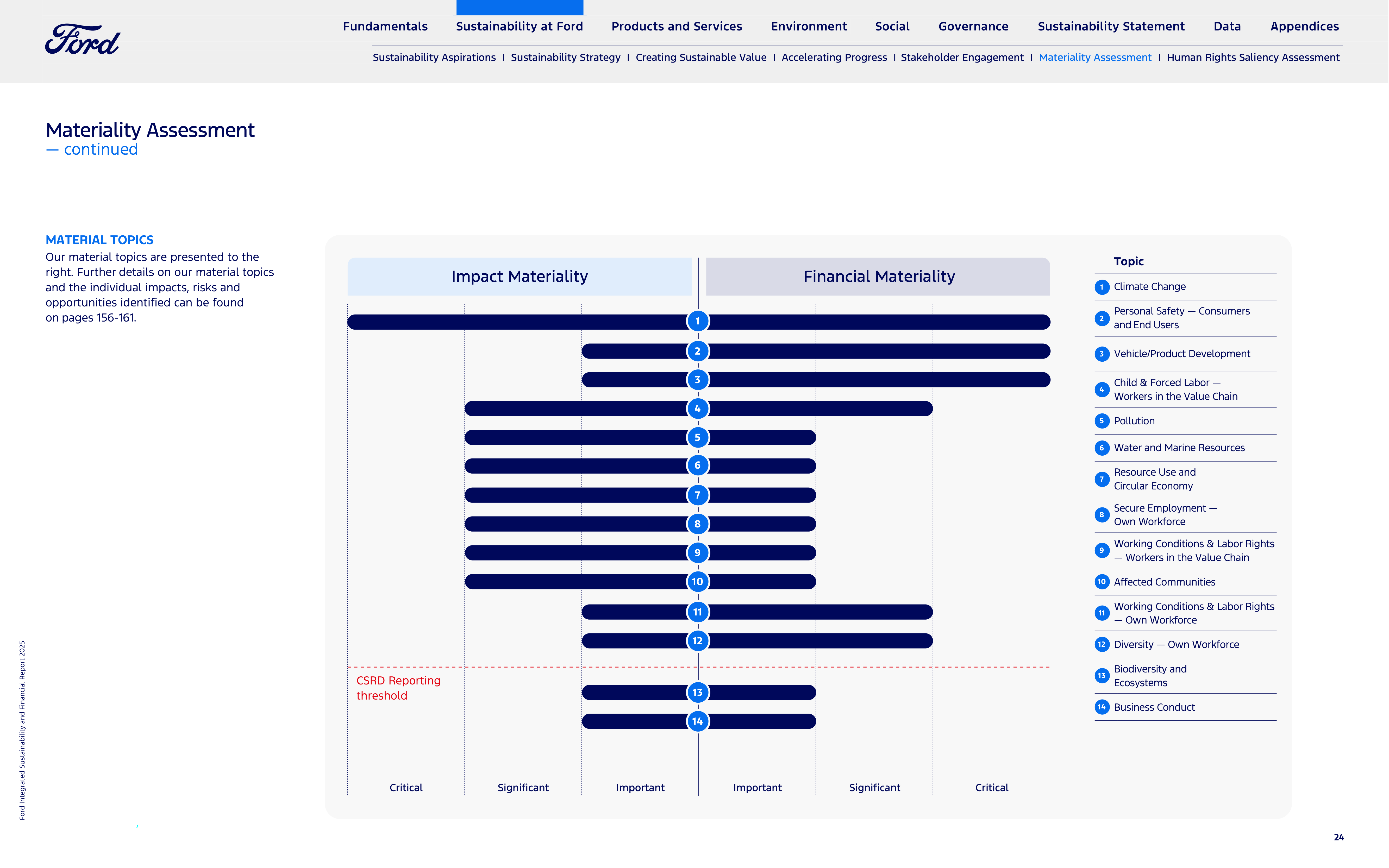
Task: Click legend badge 6 beside Water and Marine Resources
Action: click(x=1101, y=448)
